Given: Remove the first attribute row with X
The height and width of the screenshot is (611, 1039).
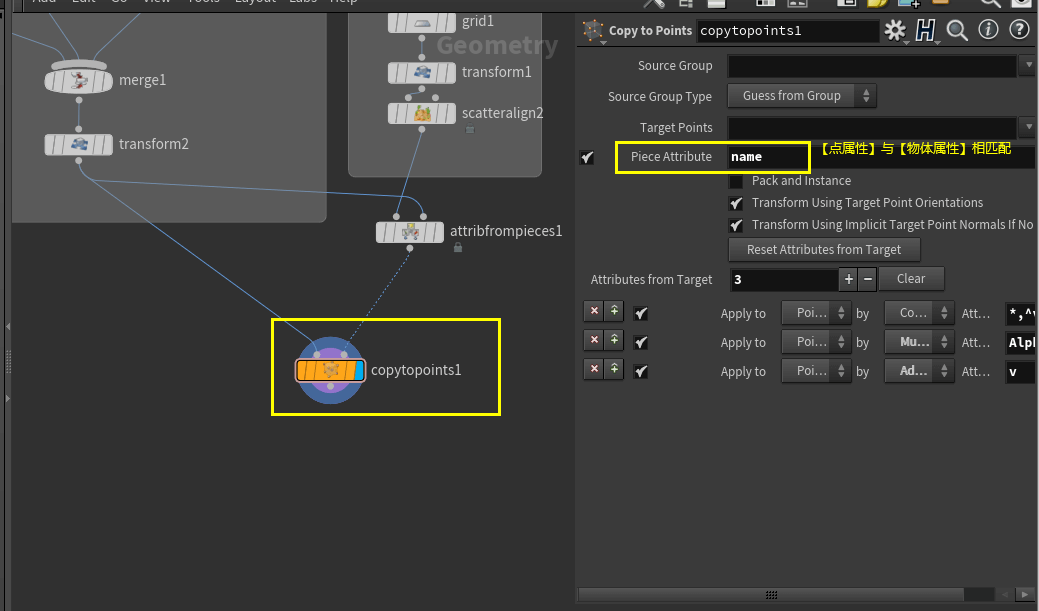Looking at the screenshot, I should pyautogui.click(x=594, y=311).
